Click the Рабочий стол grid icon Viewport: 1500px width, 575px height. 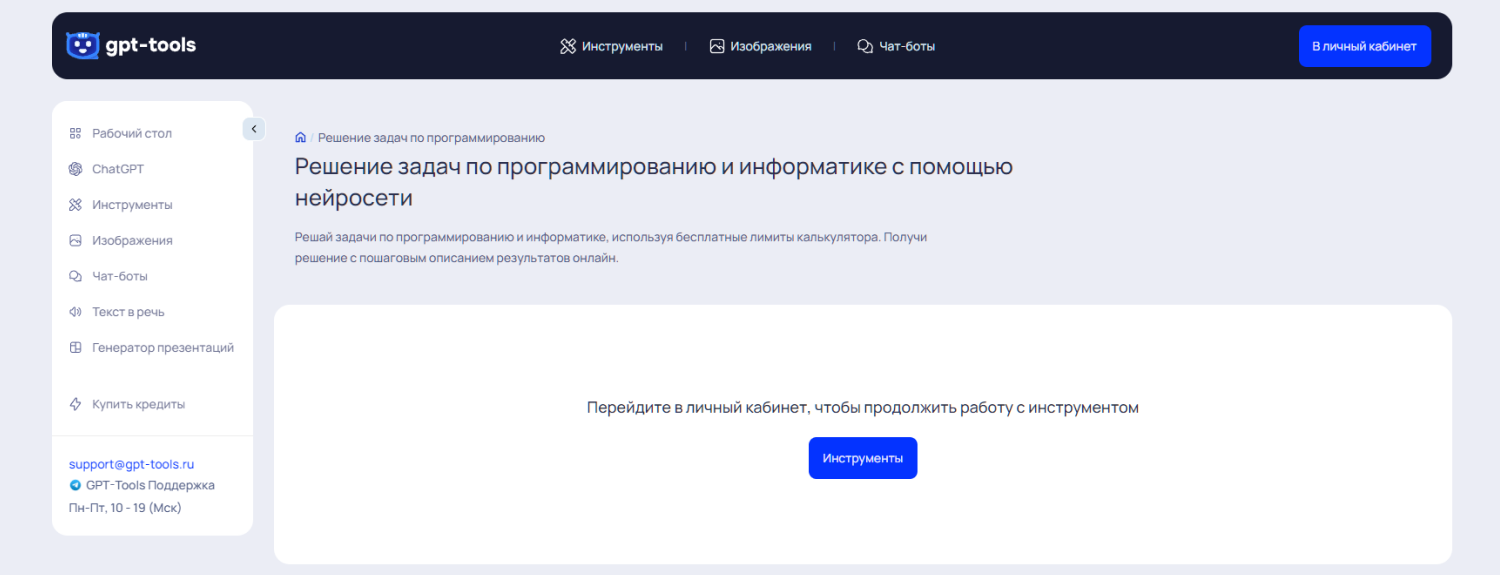coord(75,133)
